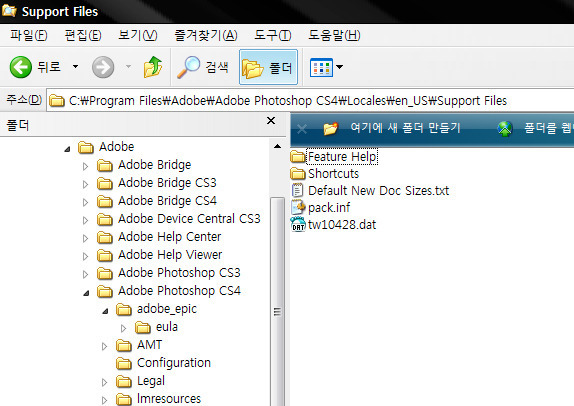Open the 도구(T) menu

[x=273, y=36]
